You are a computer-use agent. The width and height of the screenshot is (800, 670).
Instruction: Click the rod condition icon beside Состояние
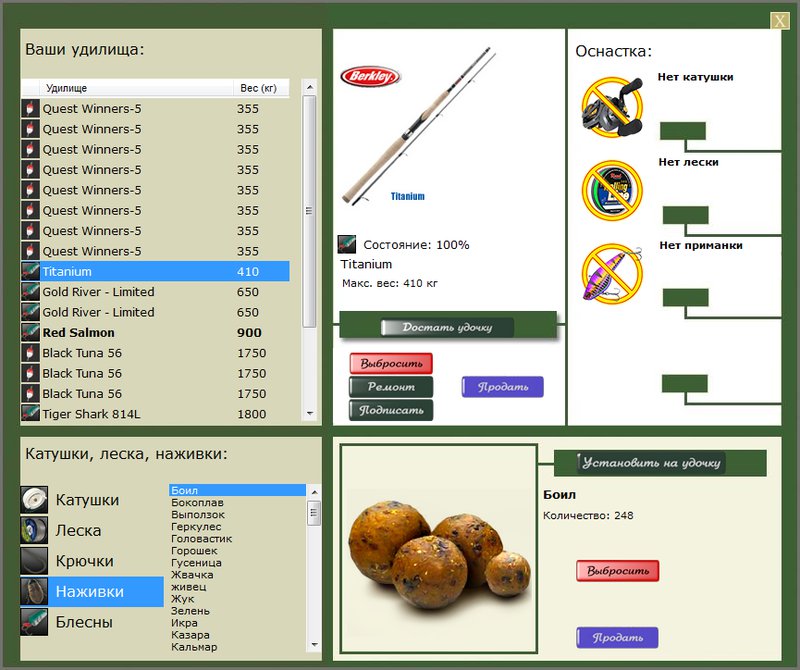(x=346, y=244)
